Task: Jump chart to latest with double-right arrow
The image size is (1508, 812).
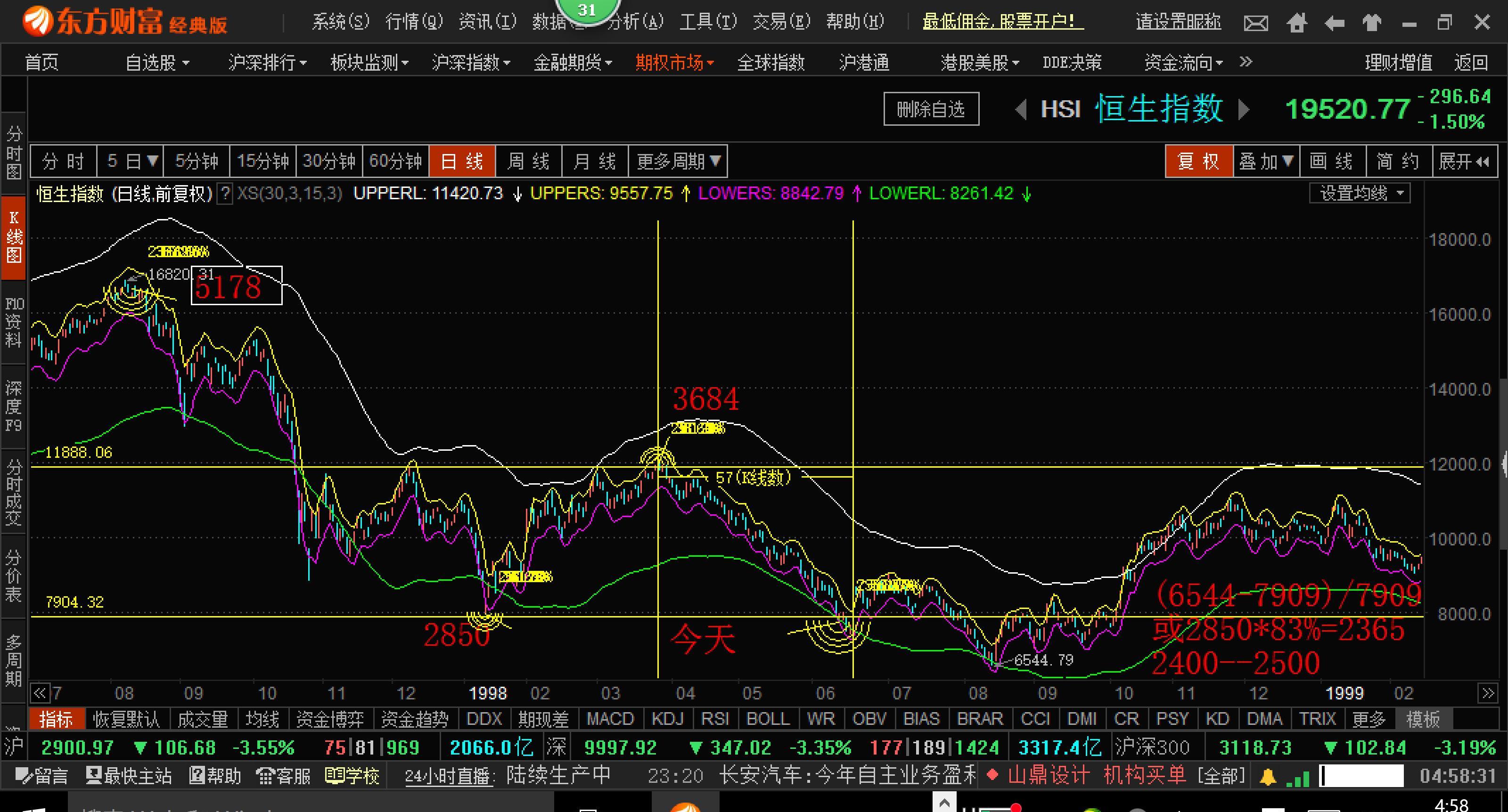Action: pos(1488,693)
